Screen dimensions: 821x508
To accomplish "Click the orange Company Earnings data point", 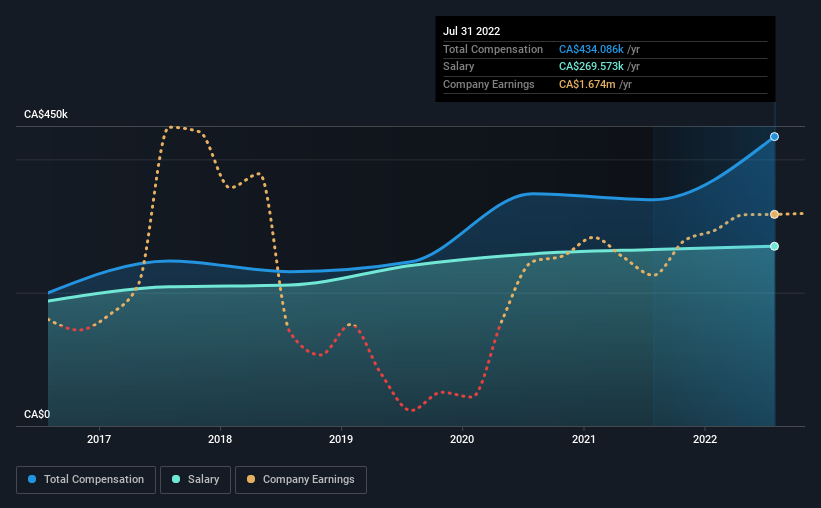I will [774, 214].
